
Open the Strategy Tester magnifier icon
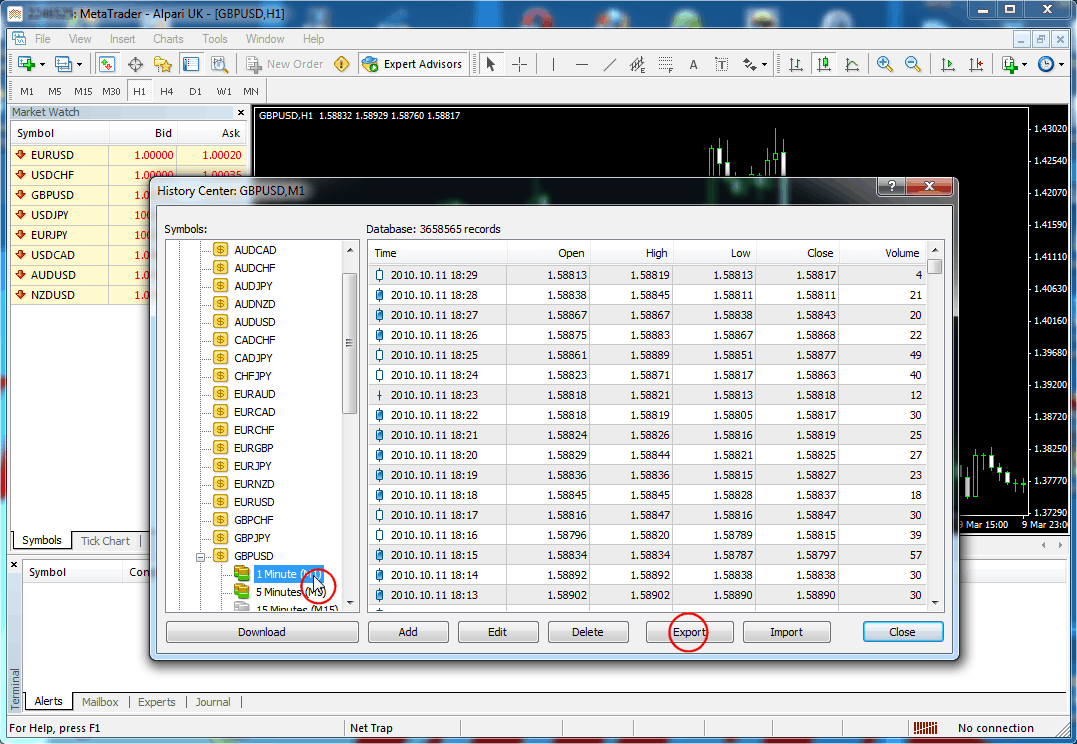pyautogui.click(x=219, y=64)
